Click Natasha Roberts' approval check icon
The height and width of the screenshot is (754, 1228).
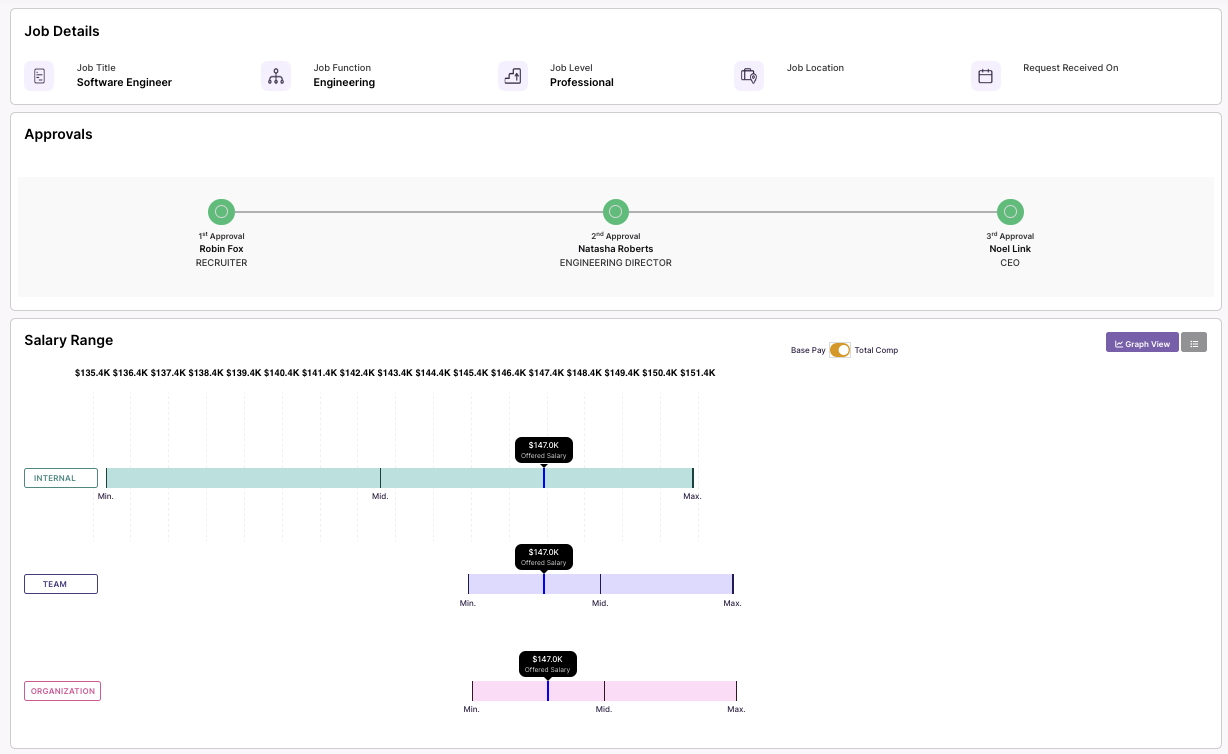[x=615, y=211]
